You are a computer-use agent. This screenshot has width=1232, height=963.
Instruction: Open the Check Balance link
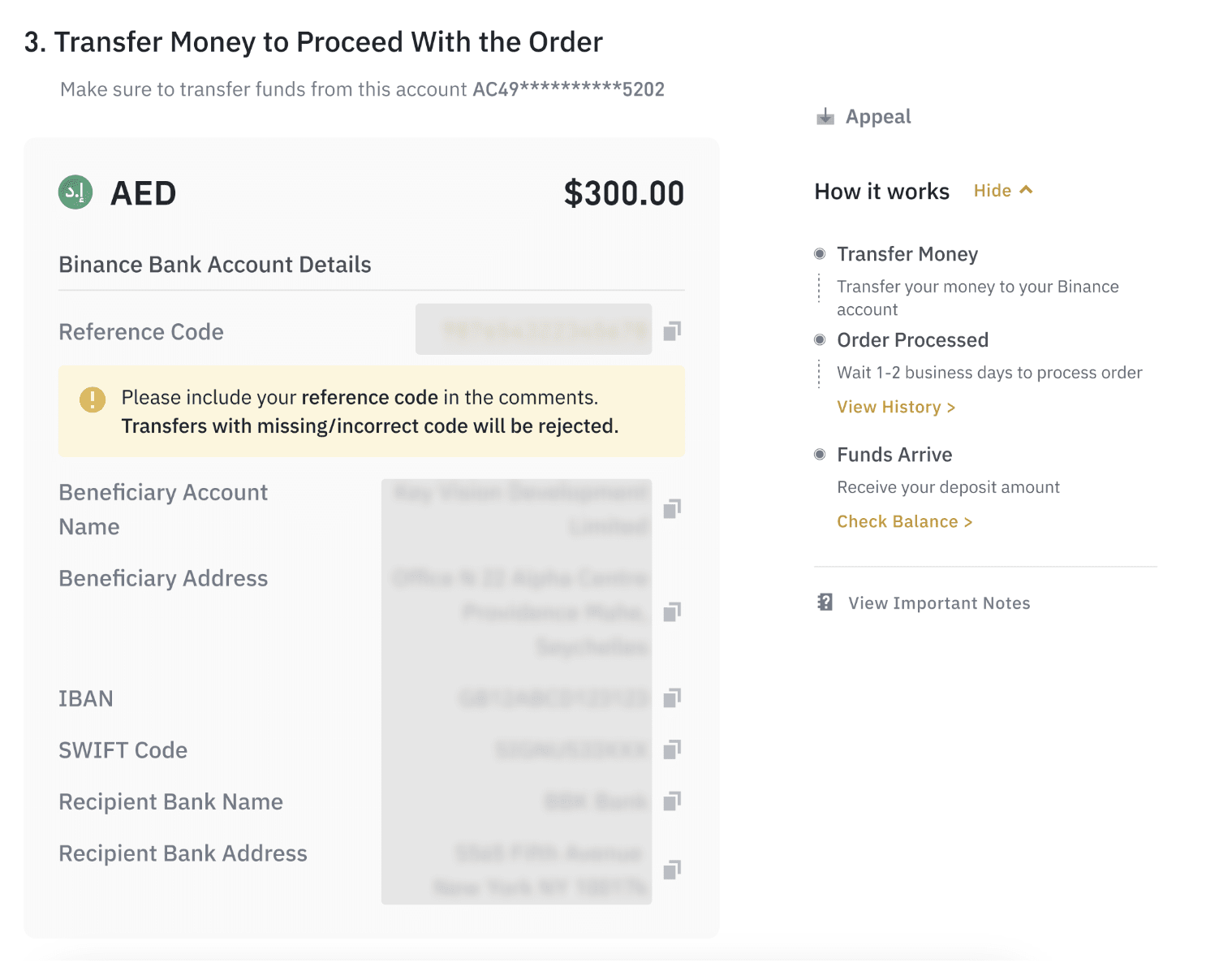point(904,521)
